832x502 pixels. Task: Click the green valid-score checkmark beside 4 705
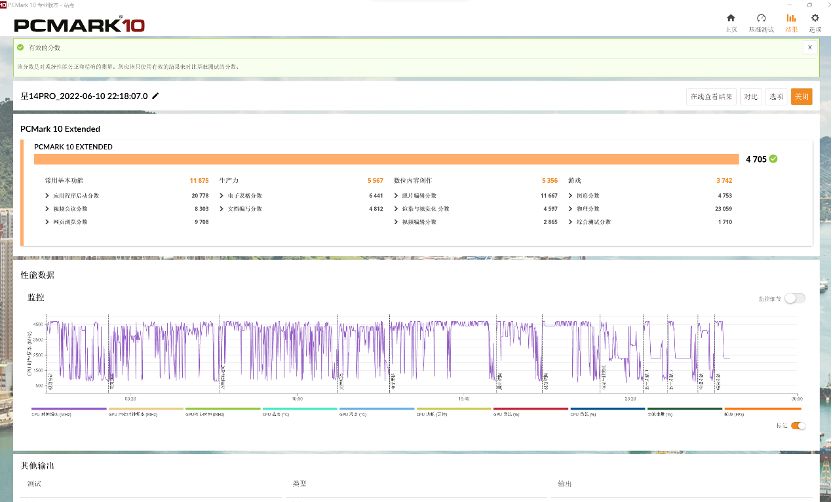[x=773, y=159]
